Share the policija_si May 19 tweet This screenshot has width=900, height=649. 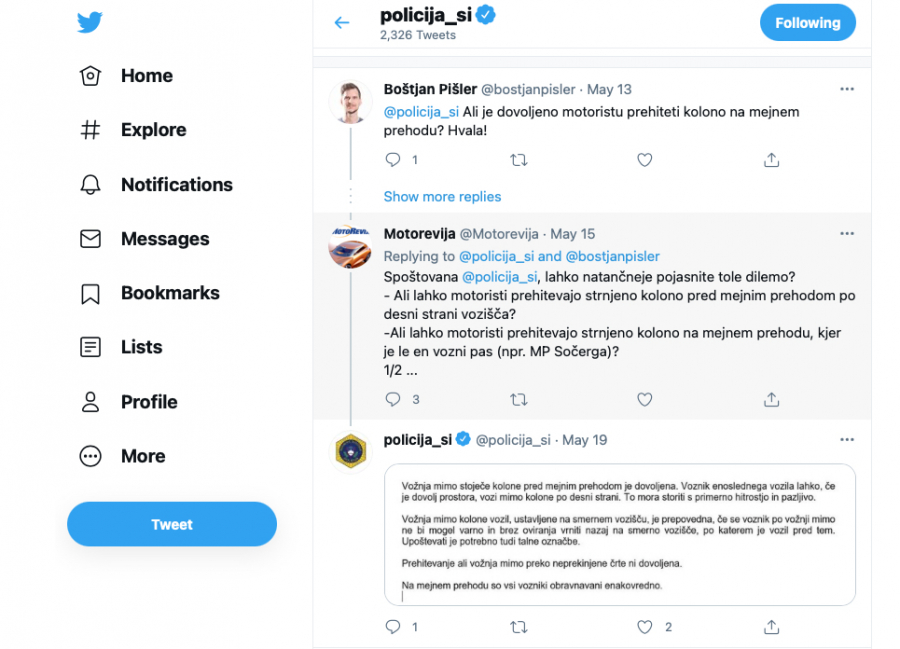771,627
